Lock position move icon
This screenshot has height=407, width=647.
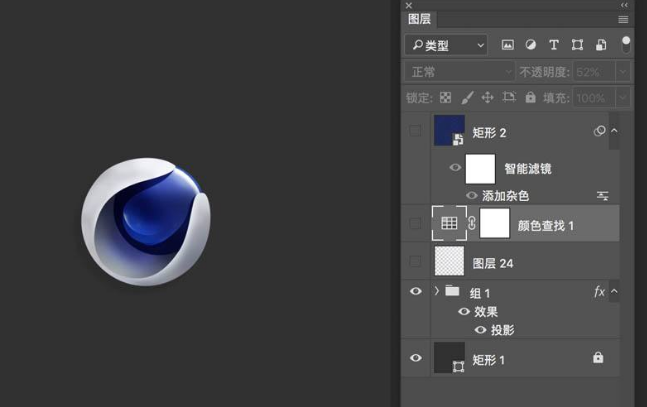(x=487, y=97)
